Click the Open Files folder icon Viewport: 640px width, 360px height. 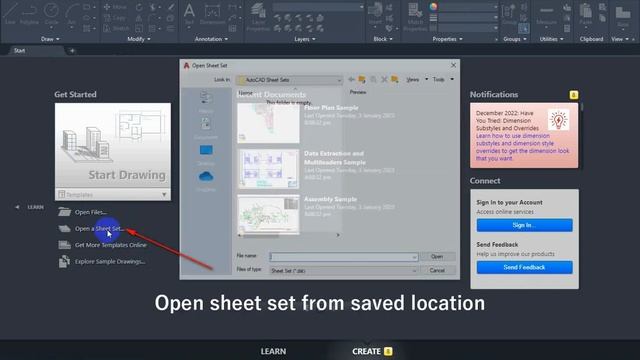[x=64, y=212]
